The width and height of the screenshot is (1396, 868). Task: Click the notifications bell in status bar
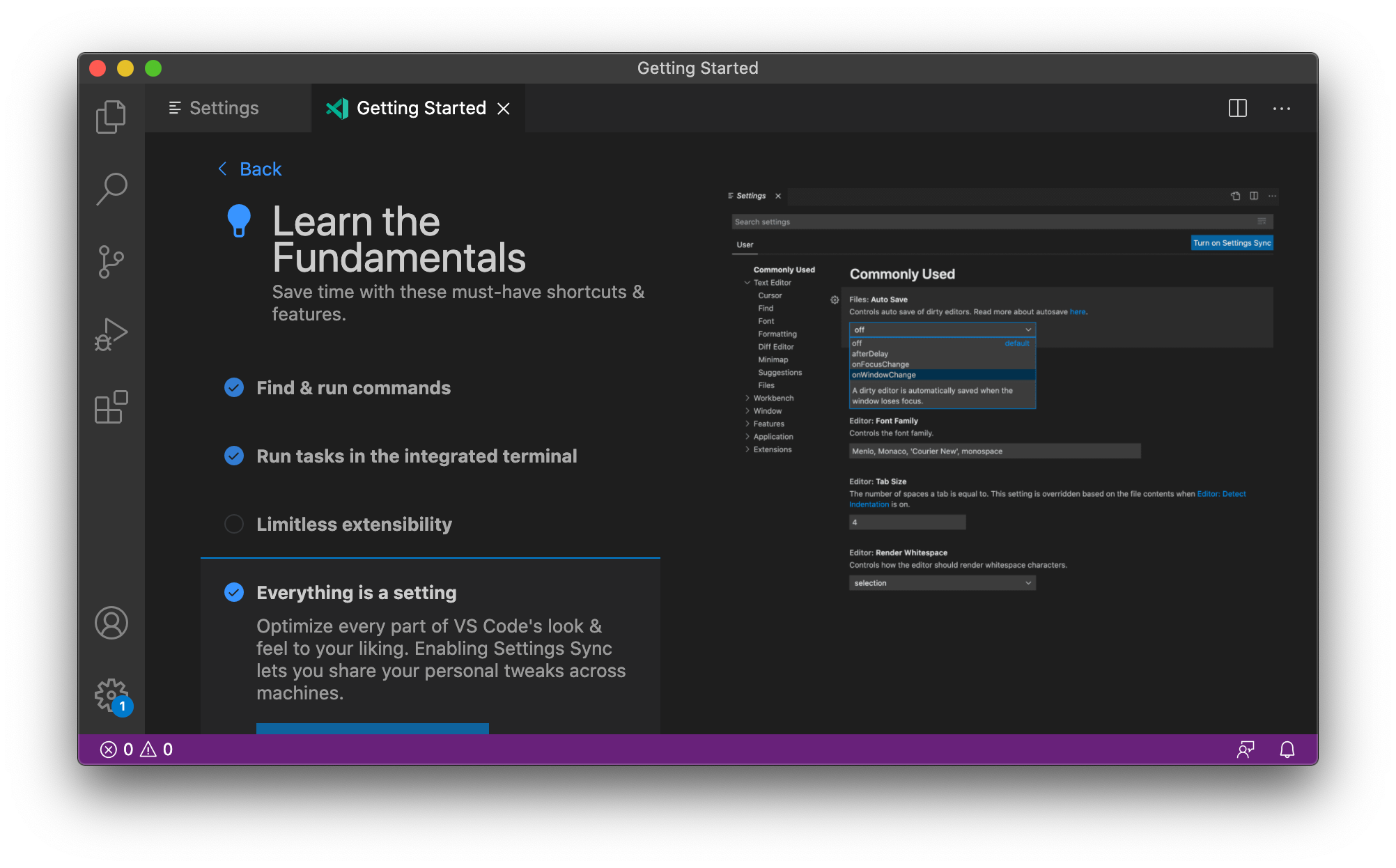tap(1287, 750)
